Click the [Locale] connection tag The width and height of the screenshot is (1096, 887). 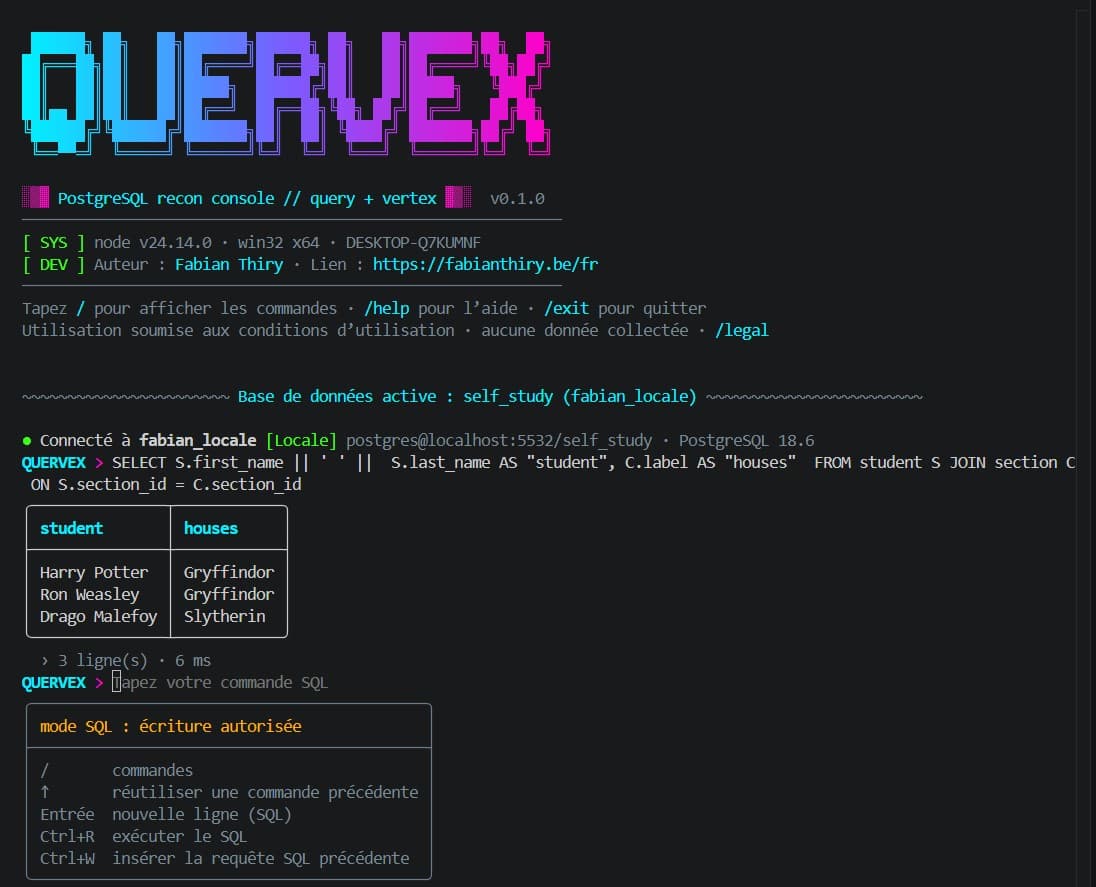(301, 440)
